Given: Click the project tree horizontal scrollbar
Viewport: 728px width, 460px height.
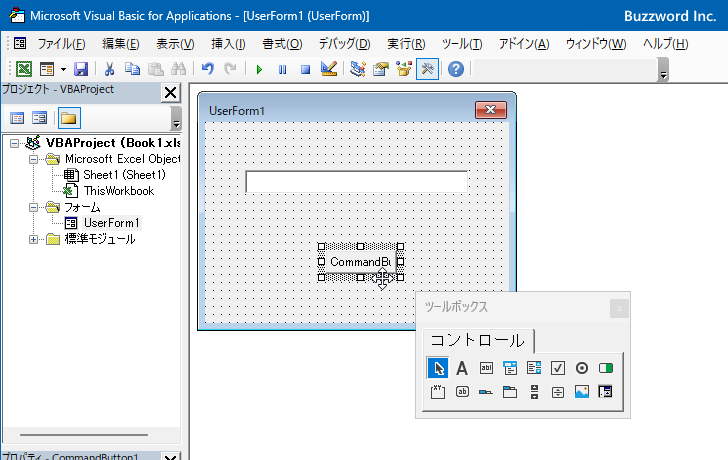Looking at the screenshot, I should (x=84, y=435).
